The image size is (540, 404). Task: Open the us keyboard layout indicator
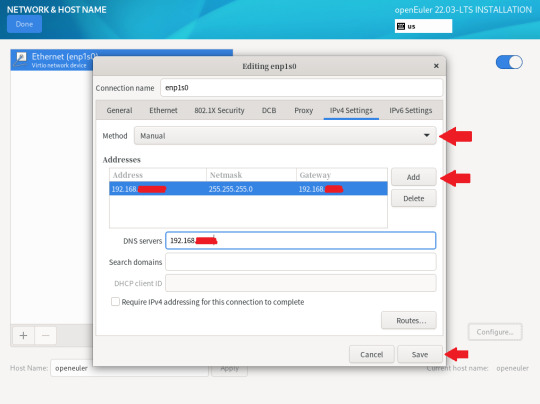tap(423, 26)
